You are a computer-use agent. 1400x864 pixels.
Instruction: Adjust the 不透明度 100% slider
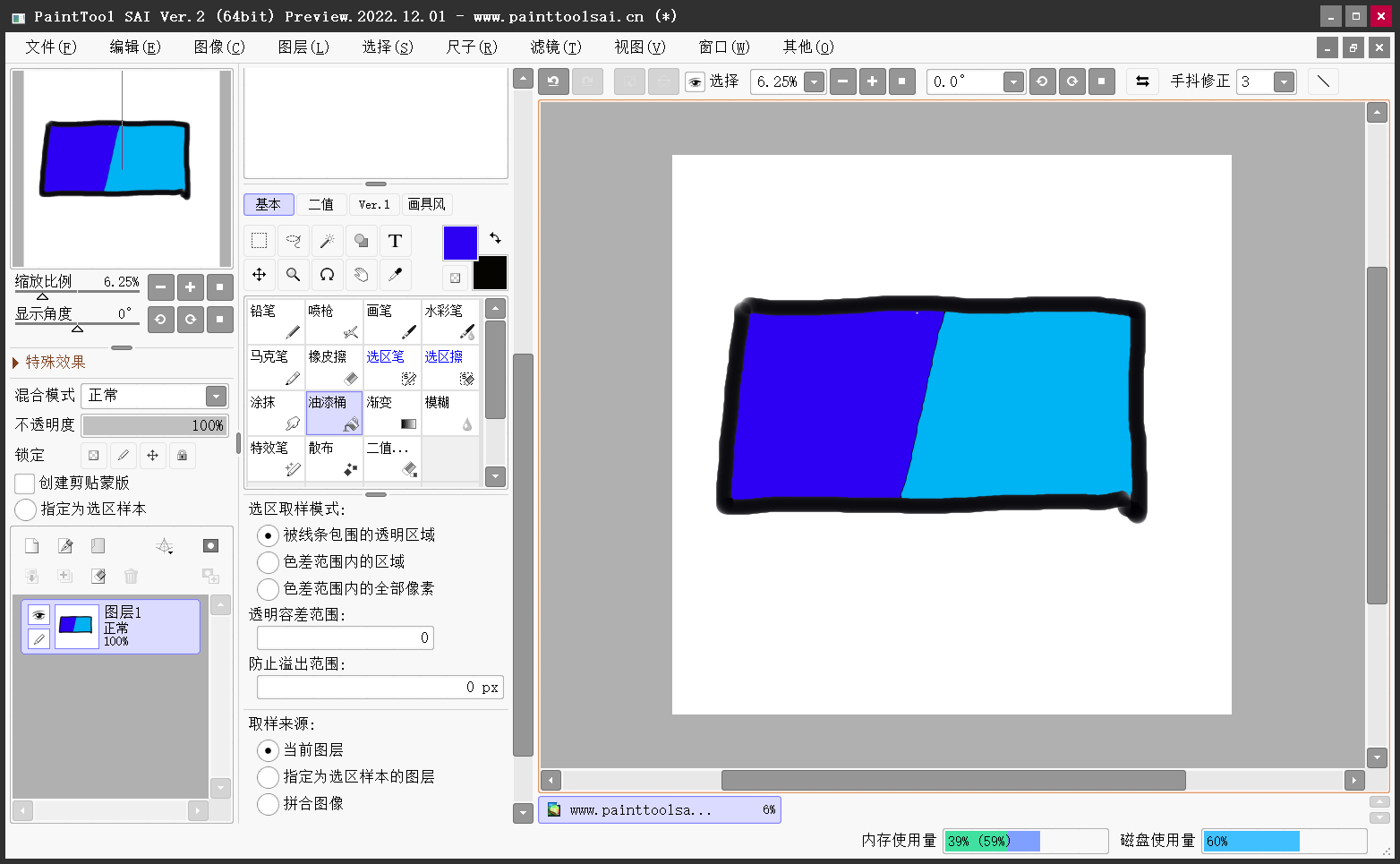pyautogui.click(x=155, y=425)
